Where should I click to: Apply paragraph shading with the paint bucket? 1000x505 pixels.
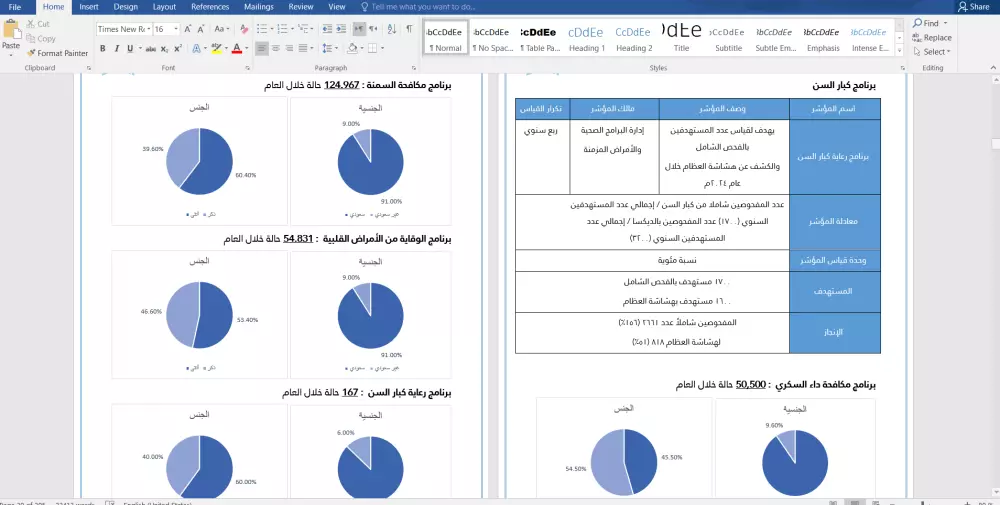point(352,48)
